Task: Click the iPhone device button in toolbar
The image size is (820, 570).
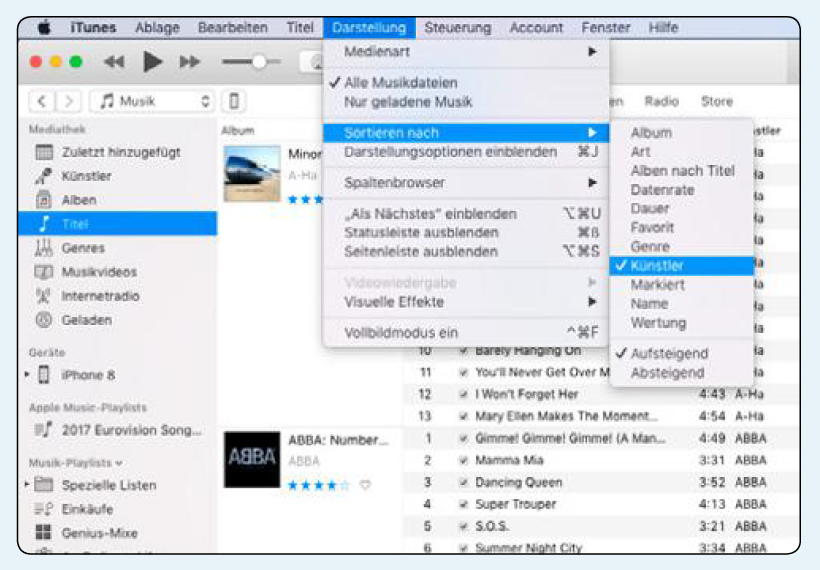Action: 234,101
